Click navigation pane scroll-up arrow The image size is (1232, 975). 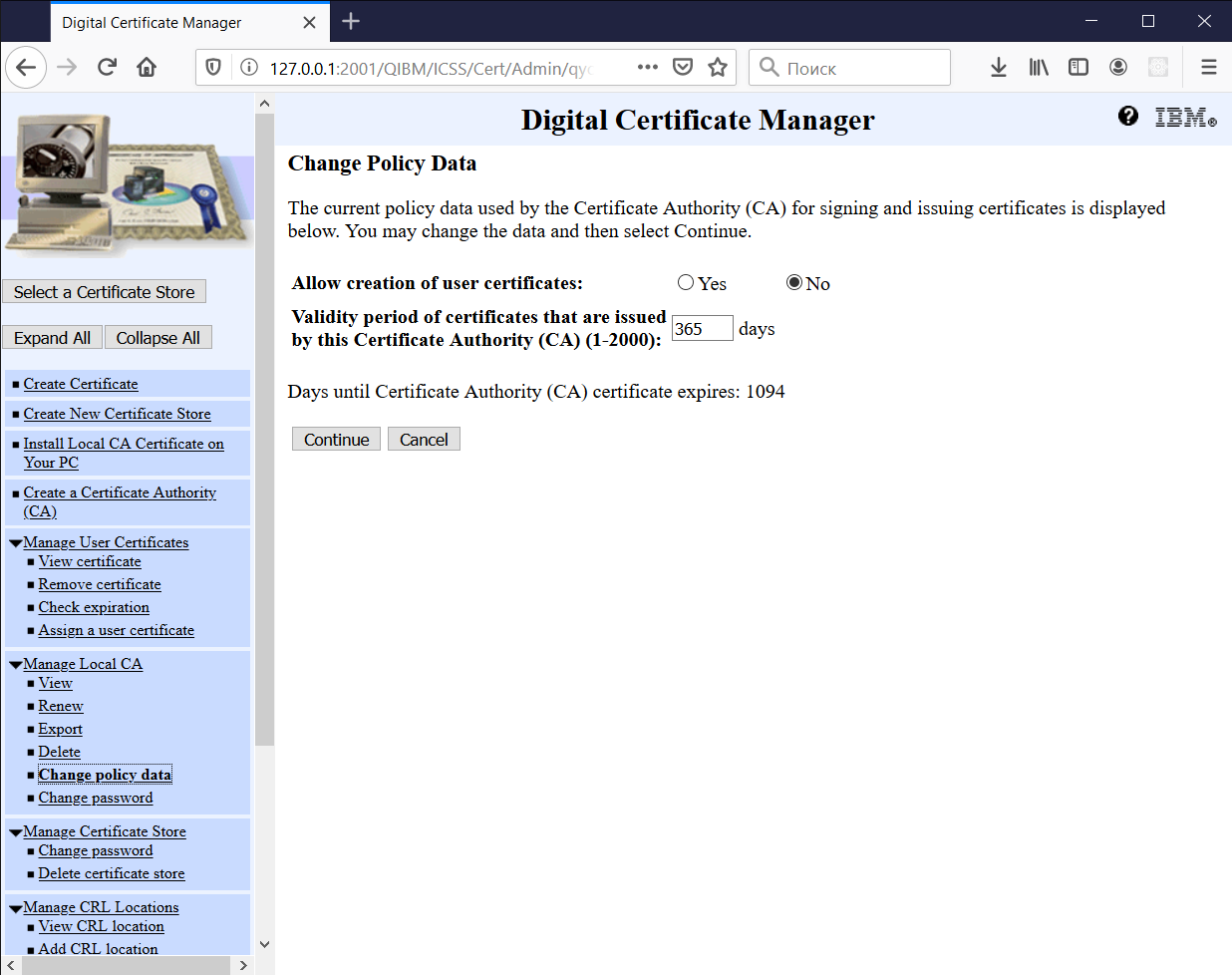(x=264, y=103)
